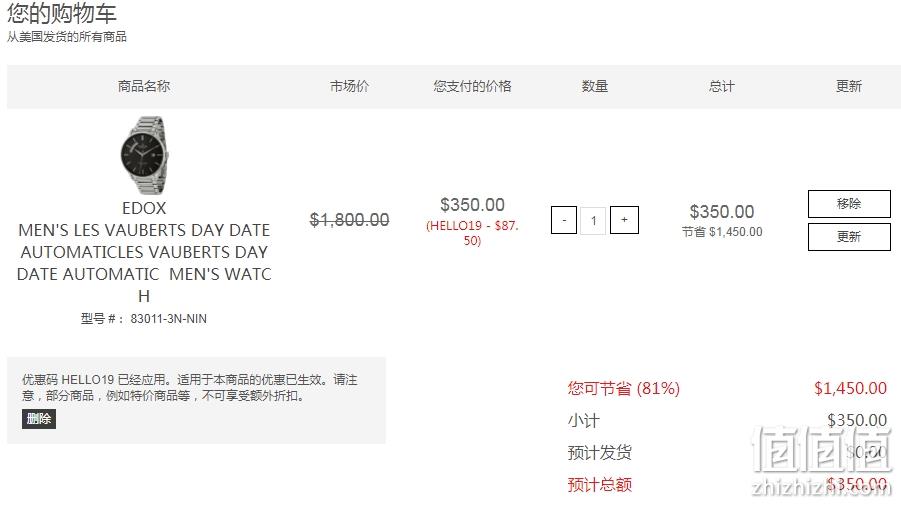Image resolution: width=901 pixels, height=505 pixels.
Task: Click the 商品名称 column header
Action: point(144,86)
